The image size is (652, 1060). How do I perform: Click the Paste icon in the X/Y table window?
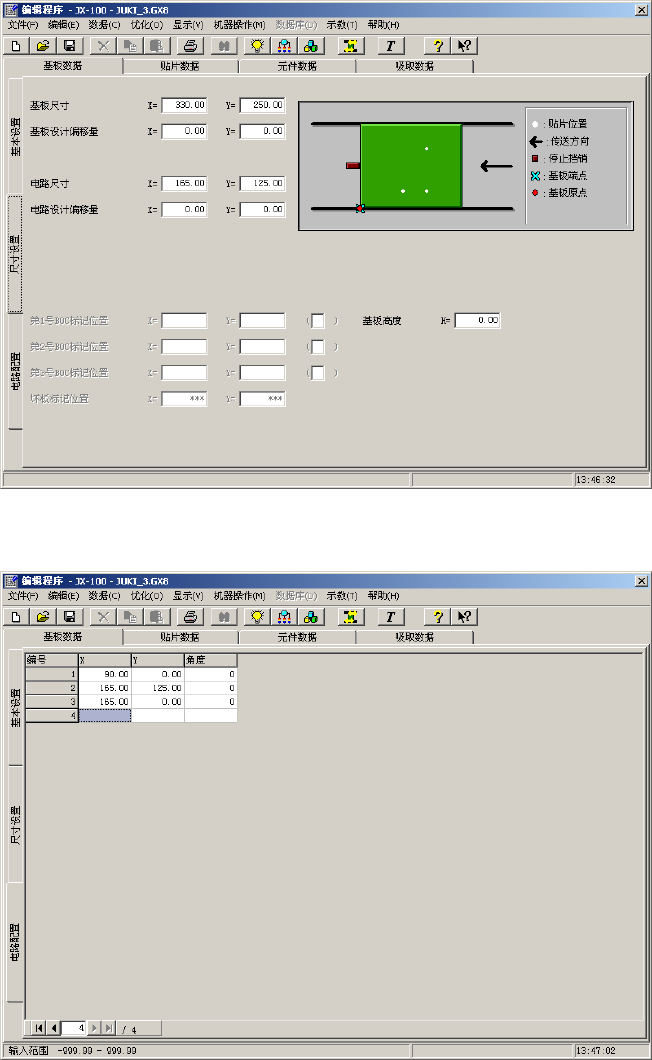click(156, 617)
